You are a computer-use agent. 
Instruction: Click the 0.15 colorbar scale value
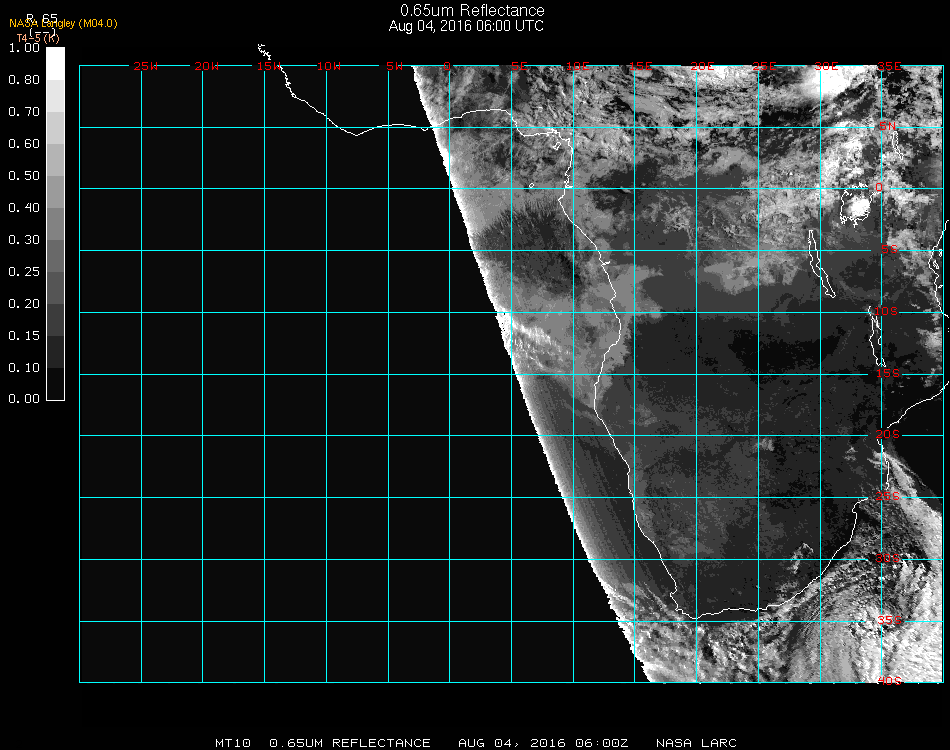(24, 336)
